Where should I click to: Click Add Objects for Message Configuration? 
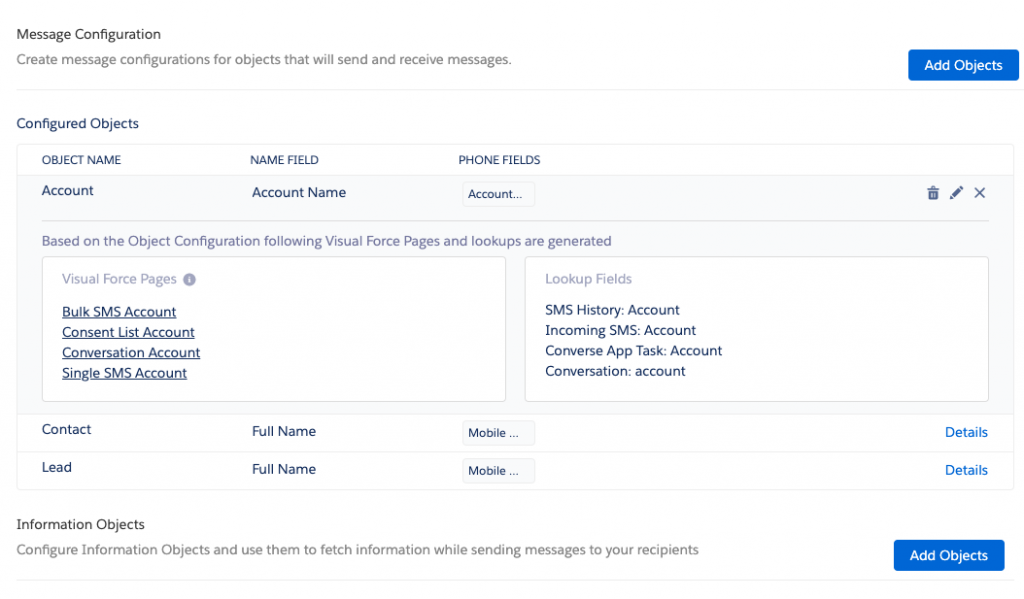coord(963,64)
